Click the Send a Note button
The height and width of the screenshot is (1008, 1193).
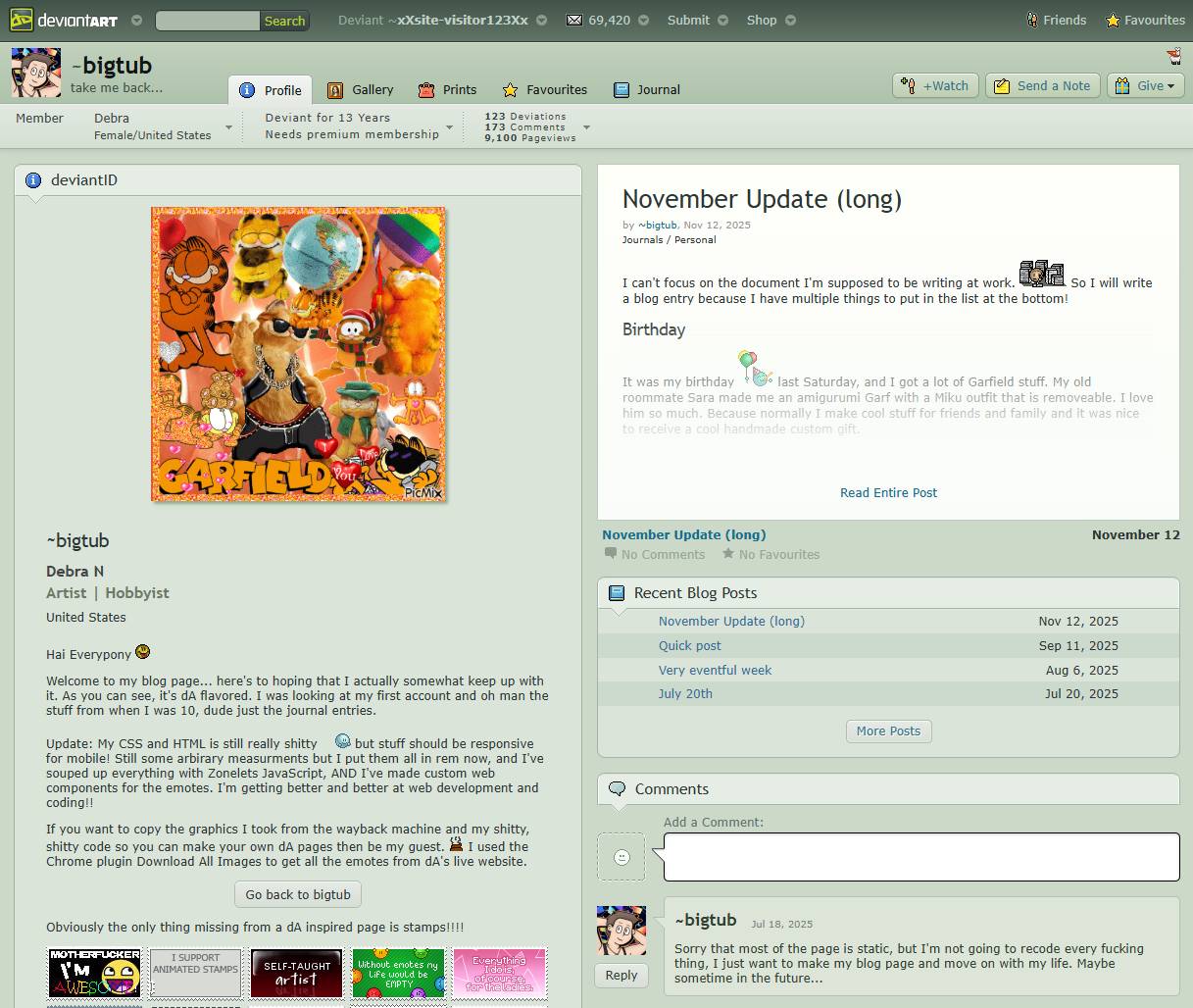[1043, 85]
